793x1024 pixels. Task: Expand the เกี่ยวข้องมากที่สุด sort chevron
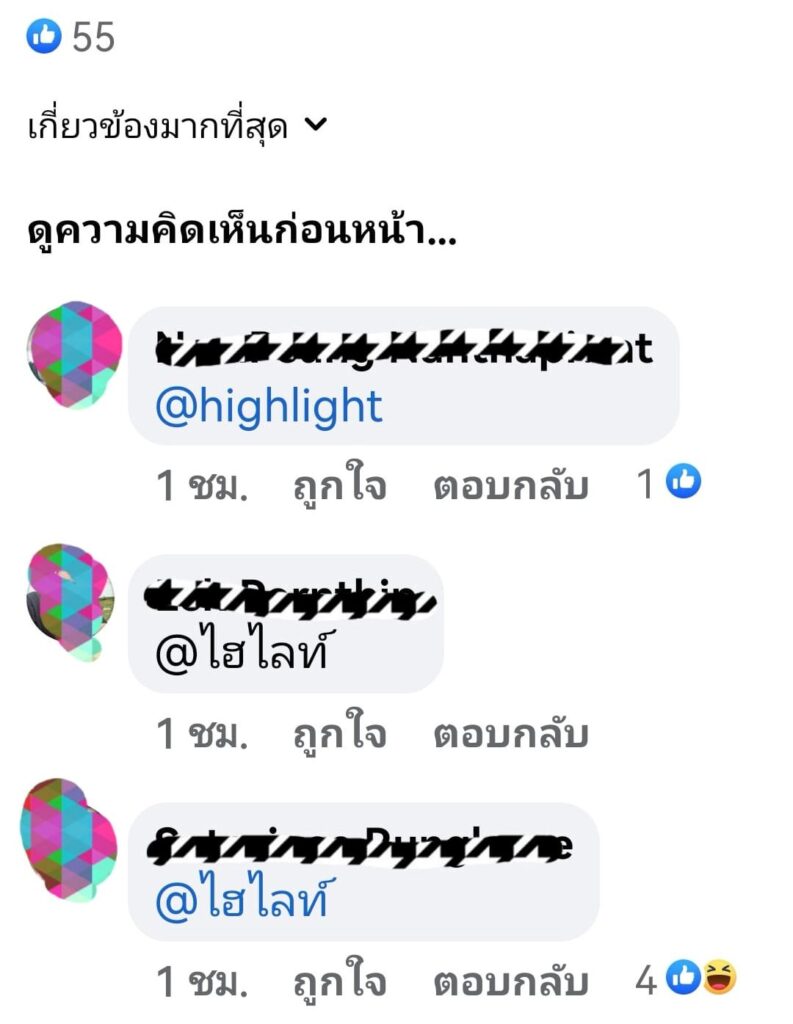[x=317, y=124]
